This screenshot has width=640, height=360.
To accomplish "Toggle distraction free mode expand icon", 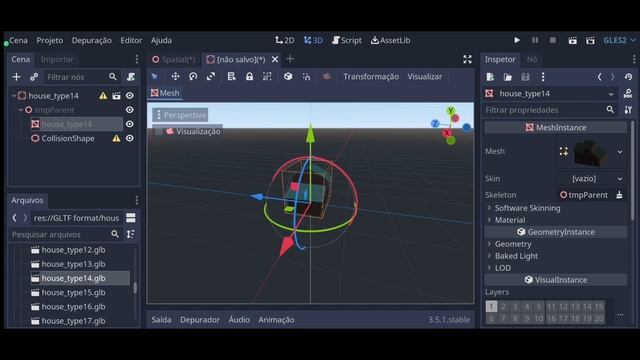I will (467, 60).
